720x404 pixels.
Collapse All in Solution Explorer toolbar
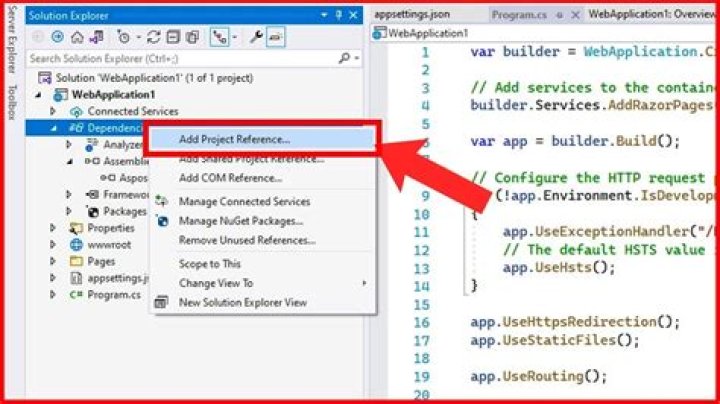point(173,37)
